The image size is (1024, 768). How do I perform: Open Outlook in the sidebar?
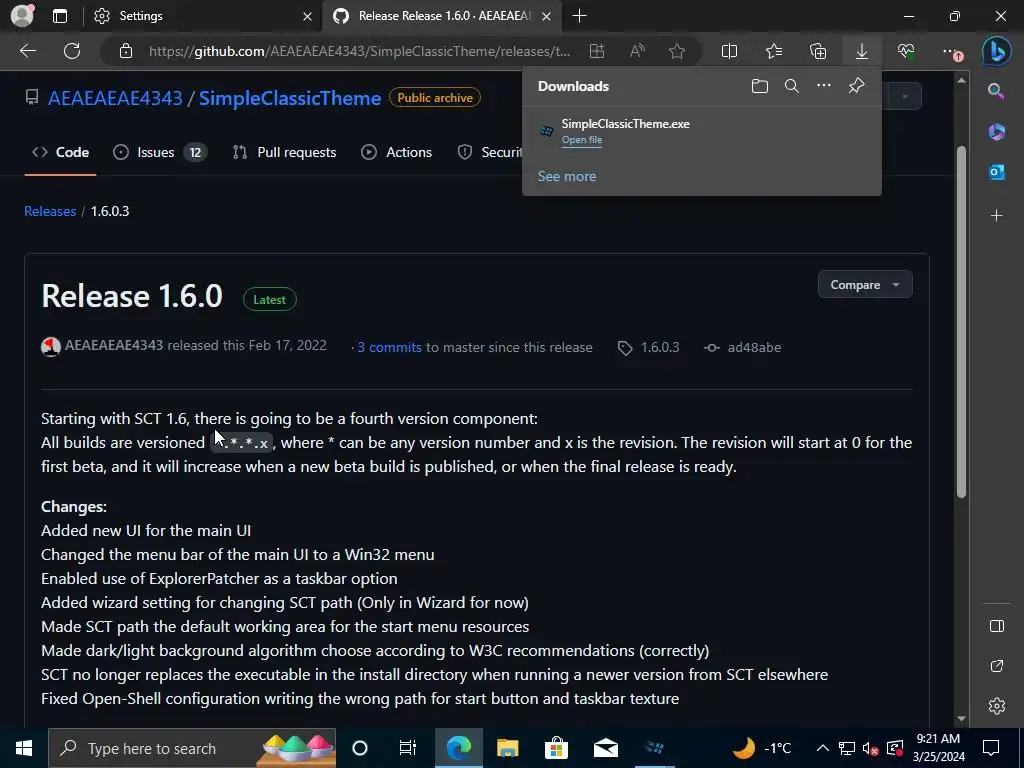tap(997, 172)
